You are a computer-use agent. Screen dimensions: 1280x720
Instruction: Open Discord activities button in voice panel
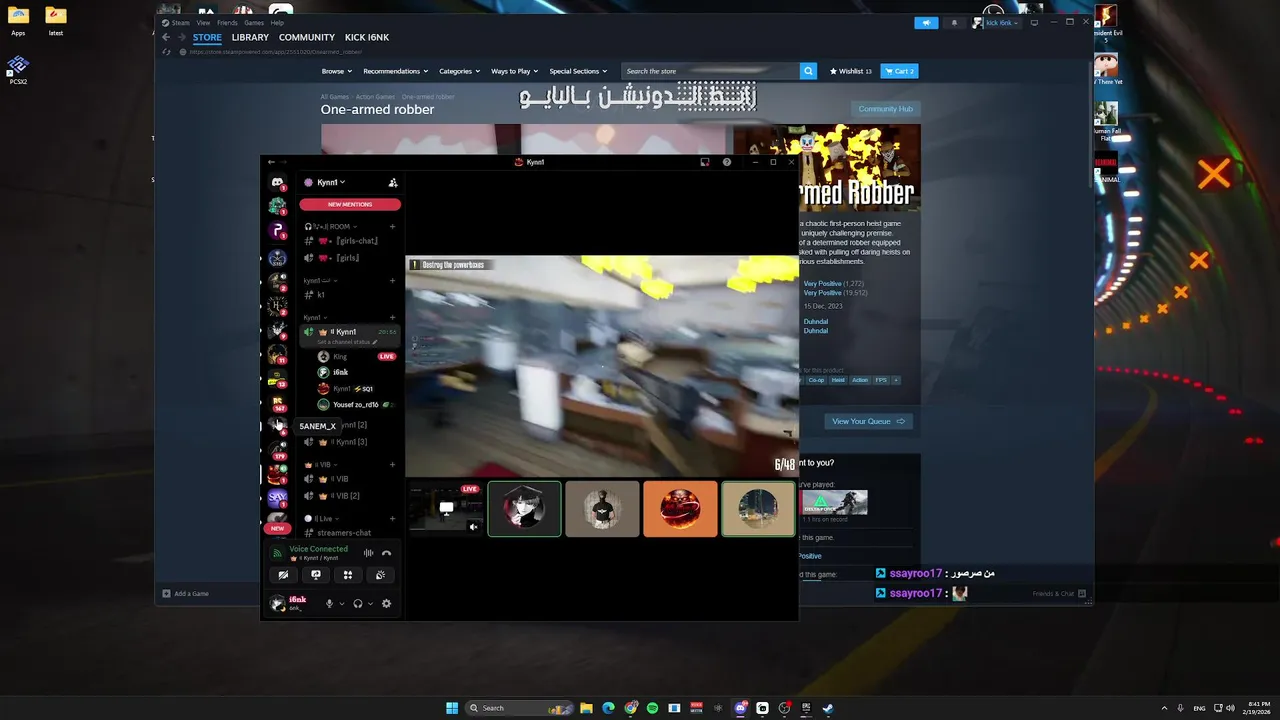click(348, 575)
